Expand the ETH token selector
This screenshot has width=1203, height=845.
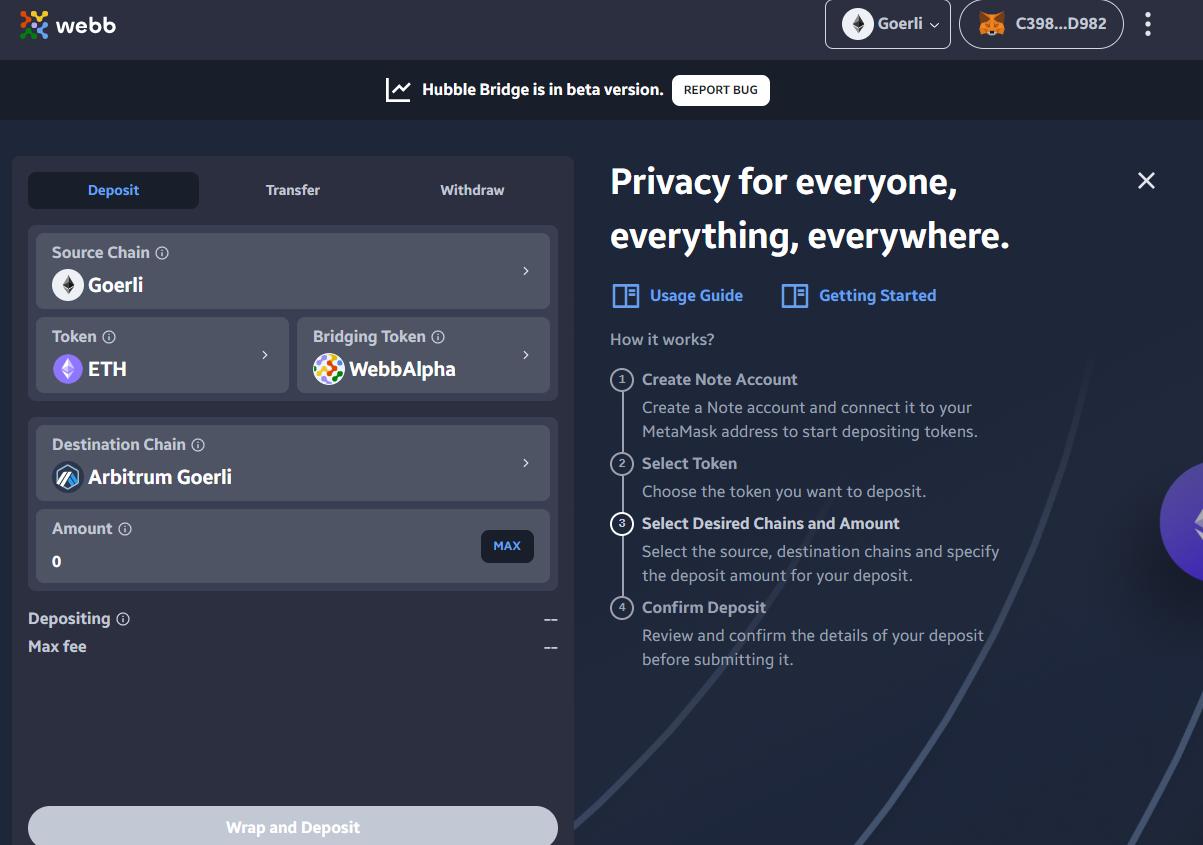(x=162, y=355)
